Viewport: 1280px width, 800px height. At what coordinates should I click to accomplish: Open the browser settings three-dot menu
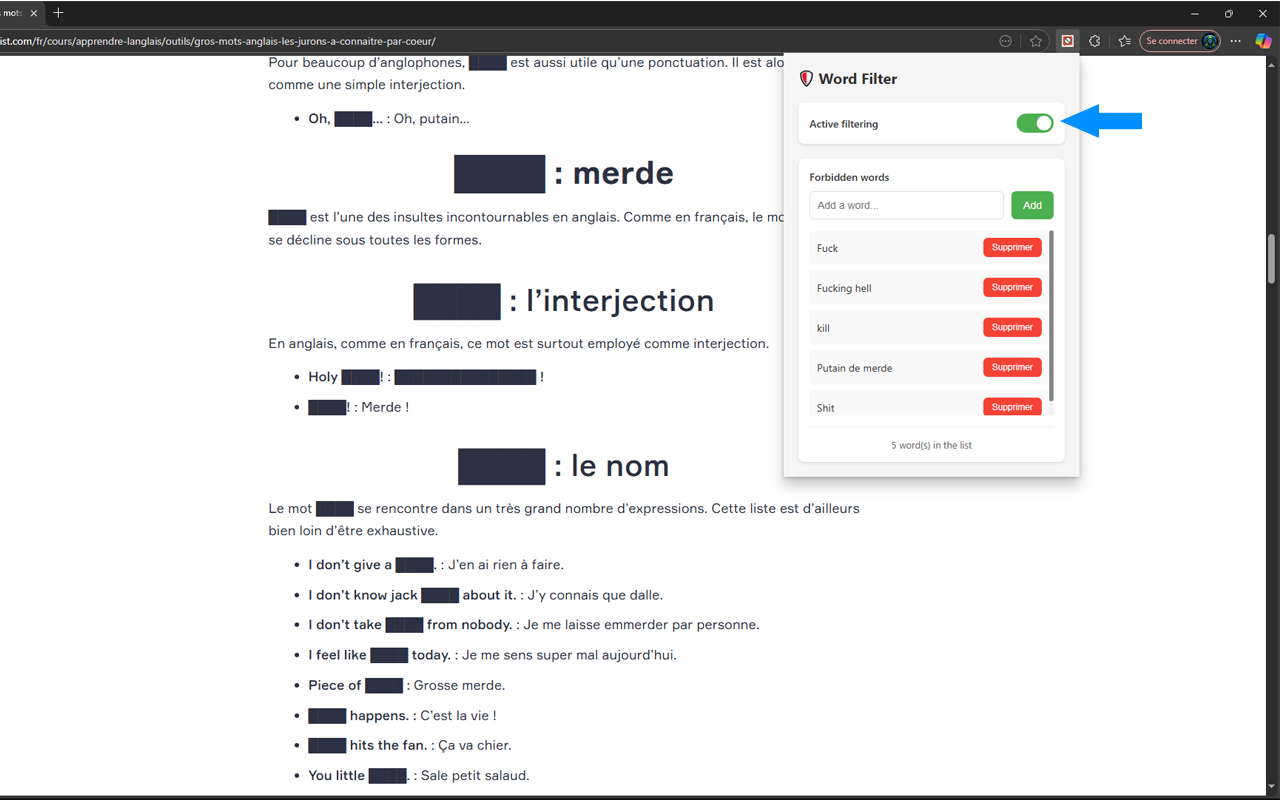tap(1234, 41)
